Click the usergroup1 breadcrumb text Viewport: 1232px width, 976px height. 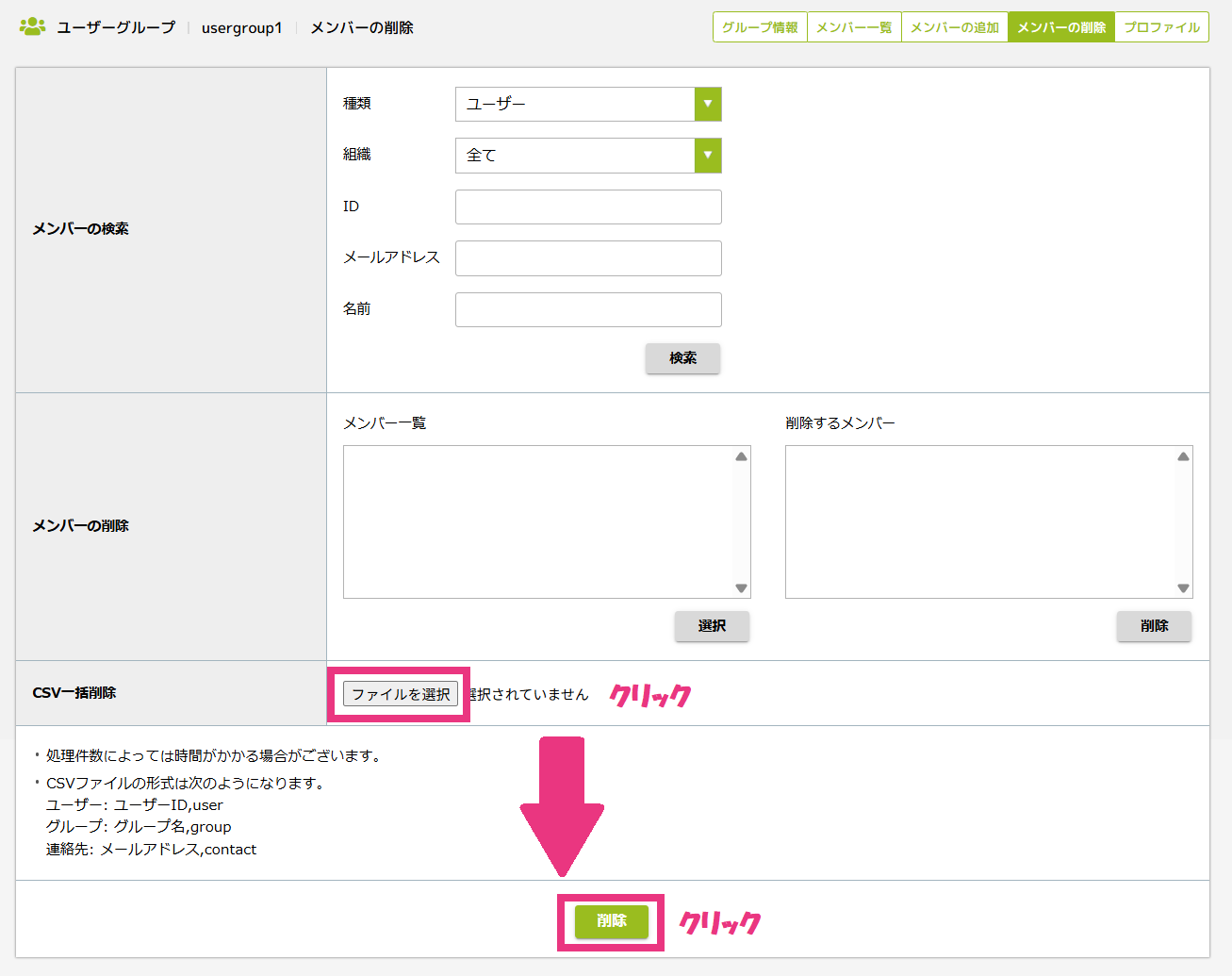click(241, 28)
